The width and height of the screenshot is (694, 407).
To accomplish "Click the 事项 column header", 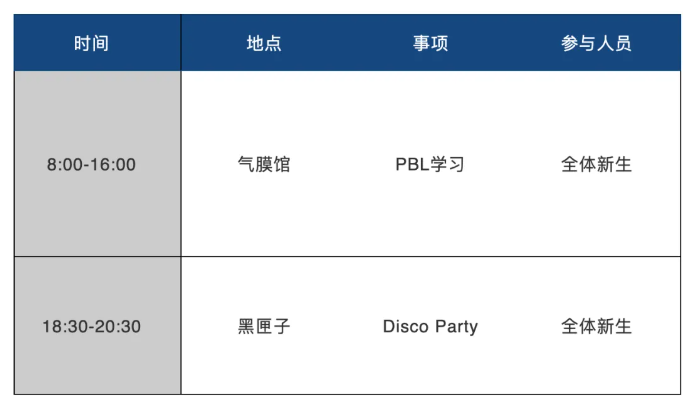I will [x=430, y=44].
